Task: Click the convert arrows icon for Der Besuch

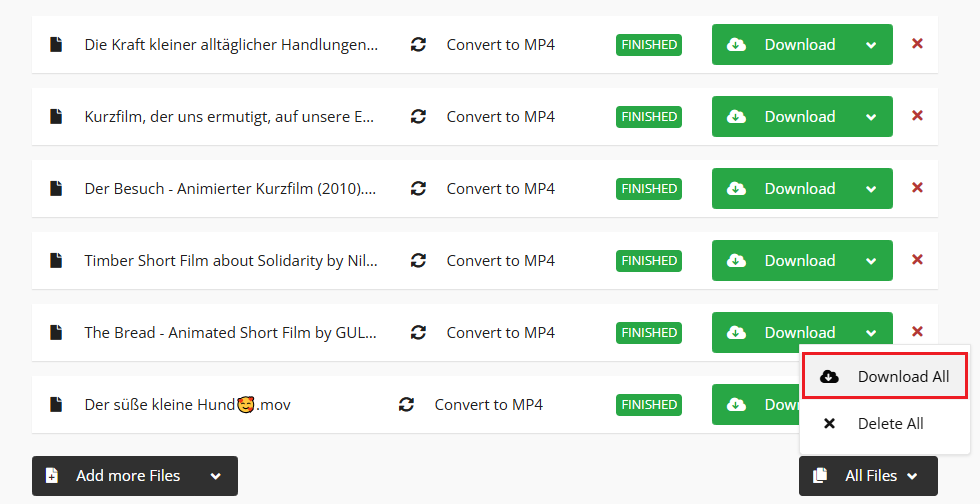Action: pos(419,189)
